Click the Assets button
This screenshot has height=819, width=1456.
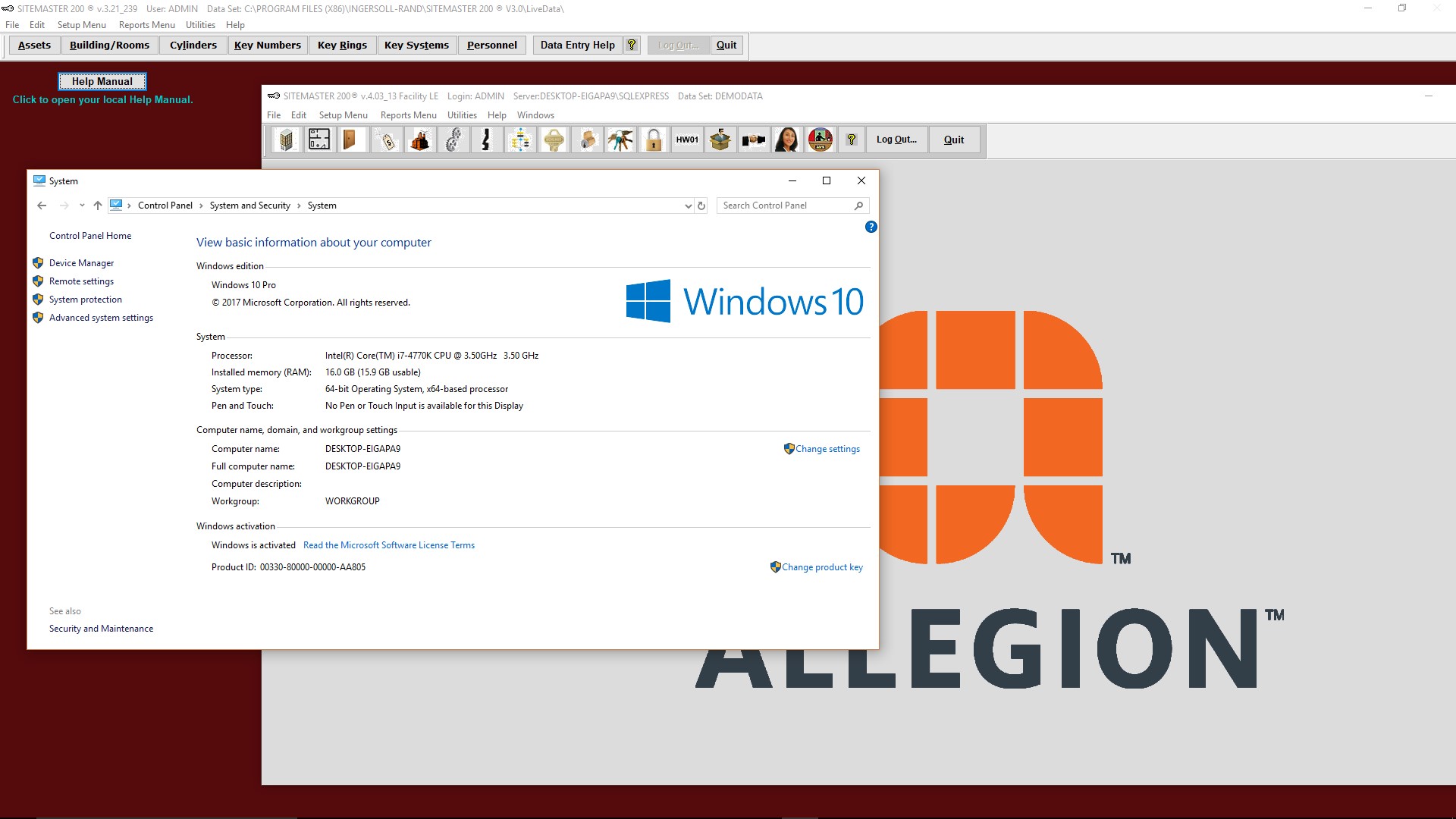[34, 45]
